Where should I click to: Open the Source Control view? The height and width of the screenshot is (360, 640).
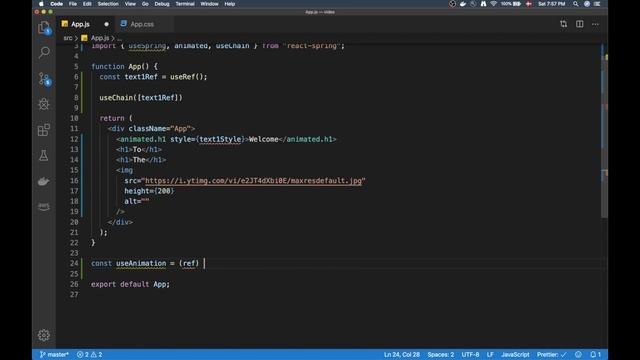coord(44,78)
